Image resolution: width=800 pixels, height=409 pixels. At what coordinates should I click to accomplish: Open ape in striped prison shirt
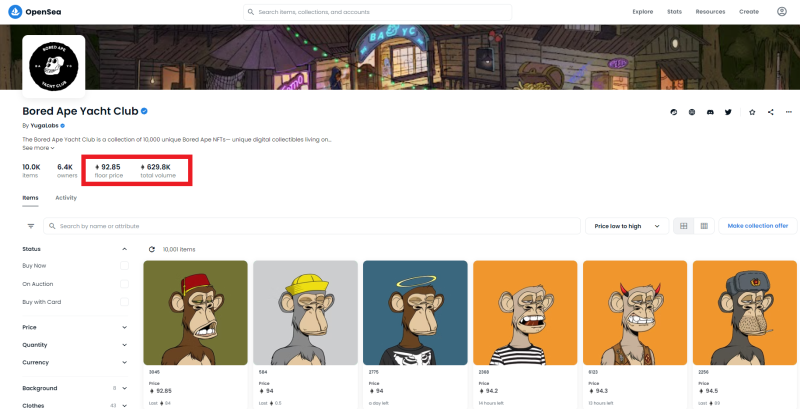pyautogui.click(x=525, y=313)
